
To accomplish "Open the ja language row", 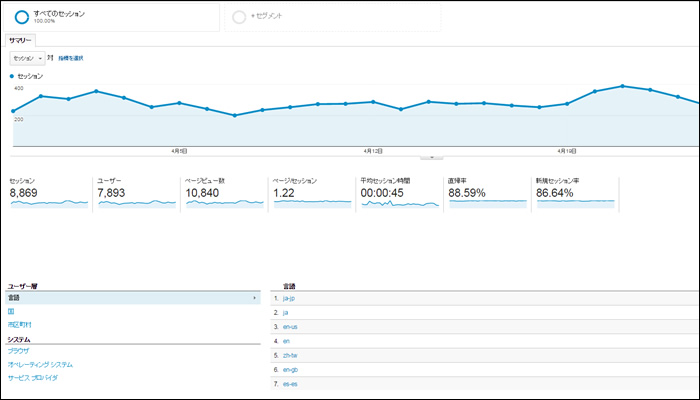I will pyautogui.click(x=285, y=312).
